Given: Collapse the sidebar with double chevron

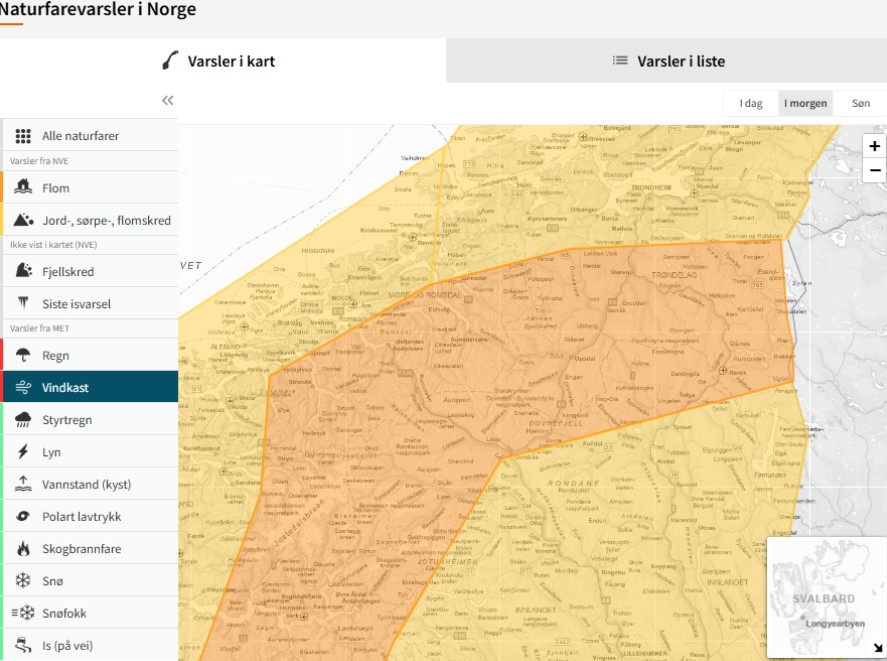Looking at the screenshot, I should tap(167, 100).
